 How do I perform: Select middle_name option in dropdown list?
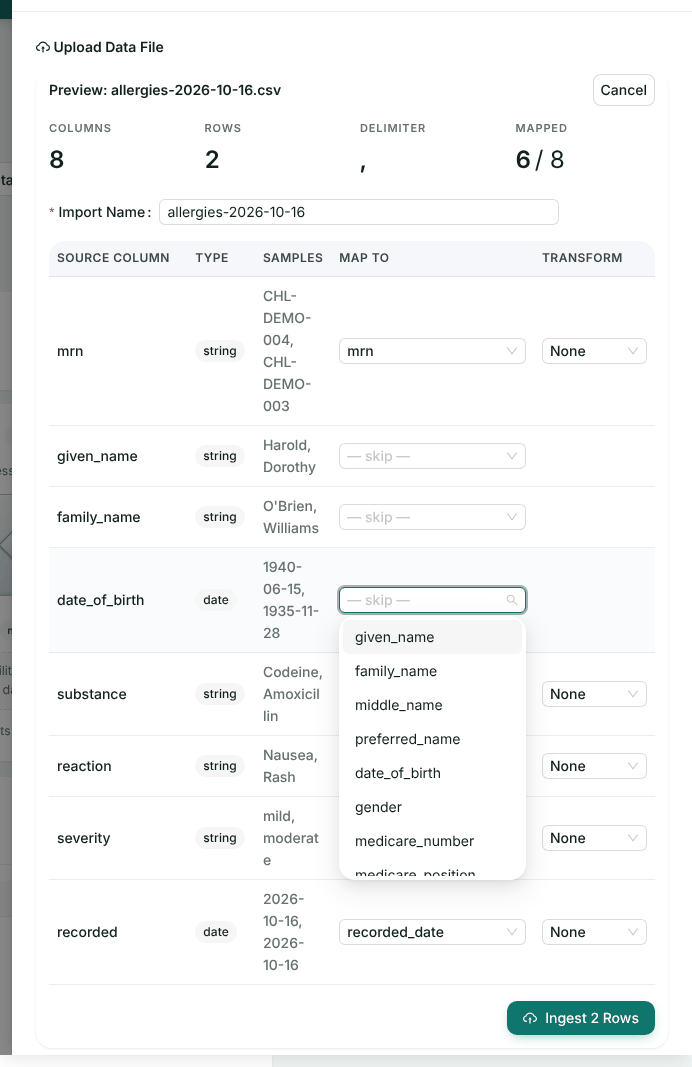pos(432,705)
